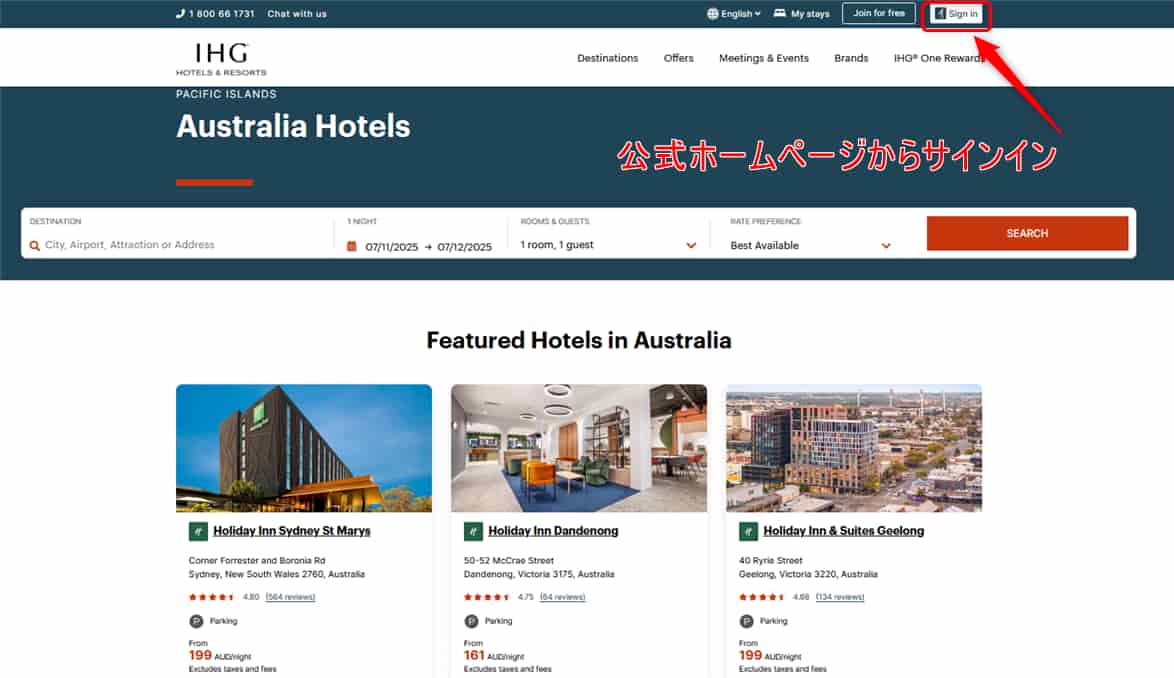1174x678 pixels.
Task: Open the IHG One Rewards menu
Action: (x=938, y=58)
